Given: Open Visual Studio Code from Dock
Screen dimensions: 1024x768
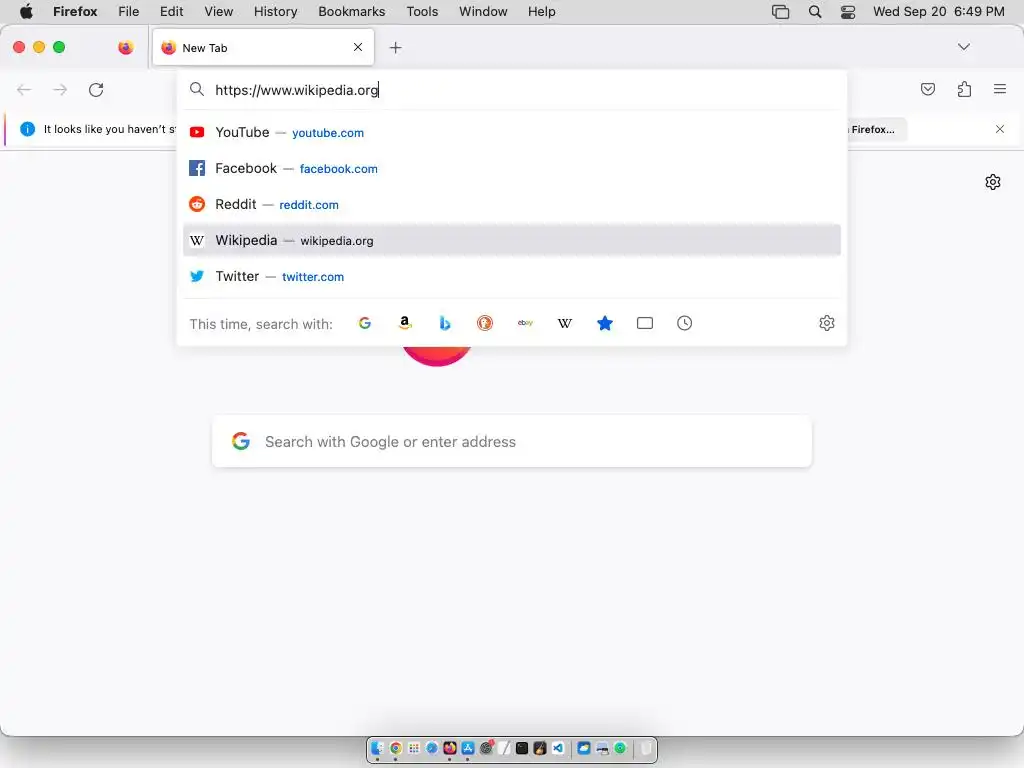Looking at the screenshot, I should click(558, 748).
